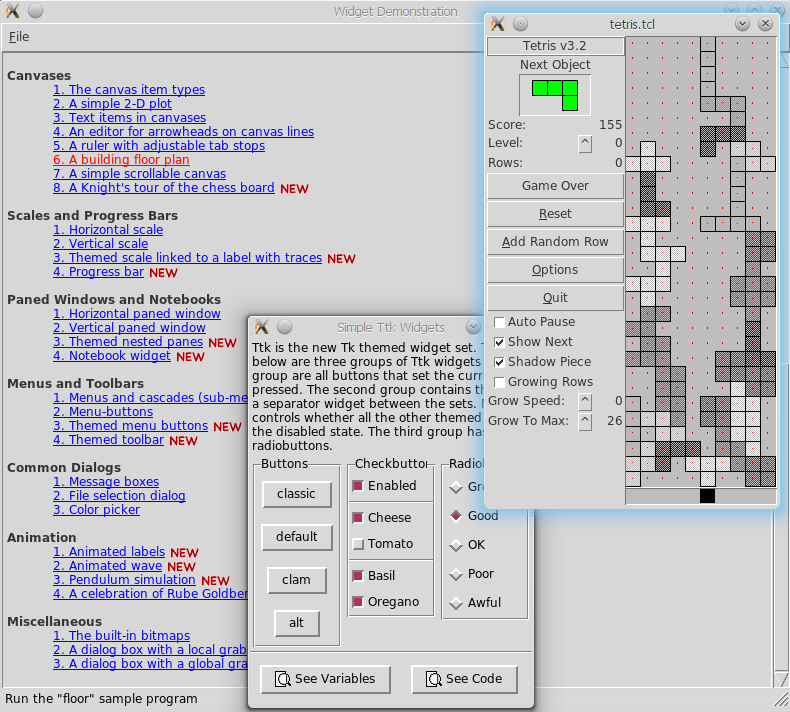Viewport: 790px width, 712px height.
Task: Click the See Code button
Action: 464,679
